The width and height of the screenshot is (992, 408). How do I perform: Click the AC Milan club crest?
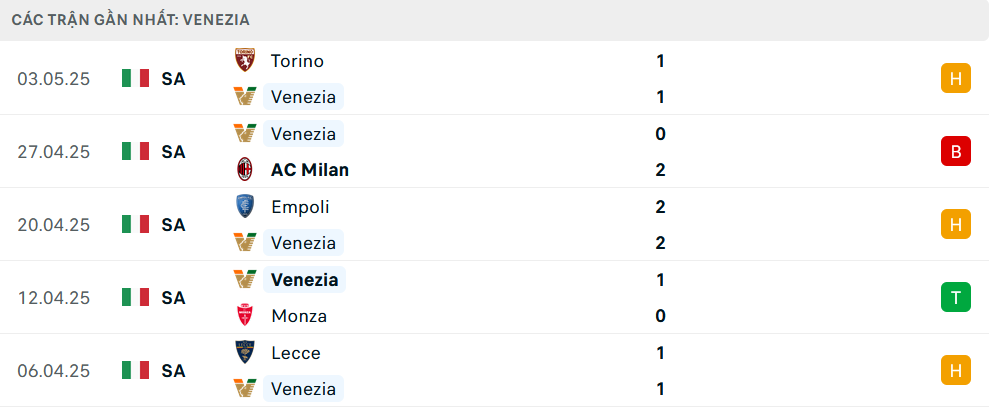(x=245, y=170)
